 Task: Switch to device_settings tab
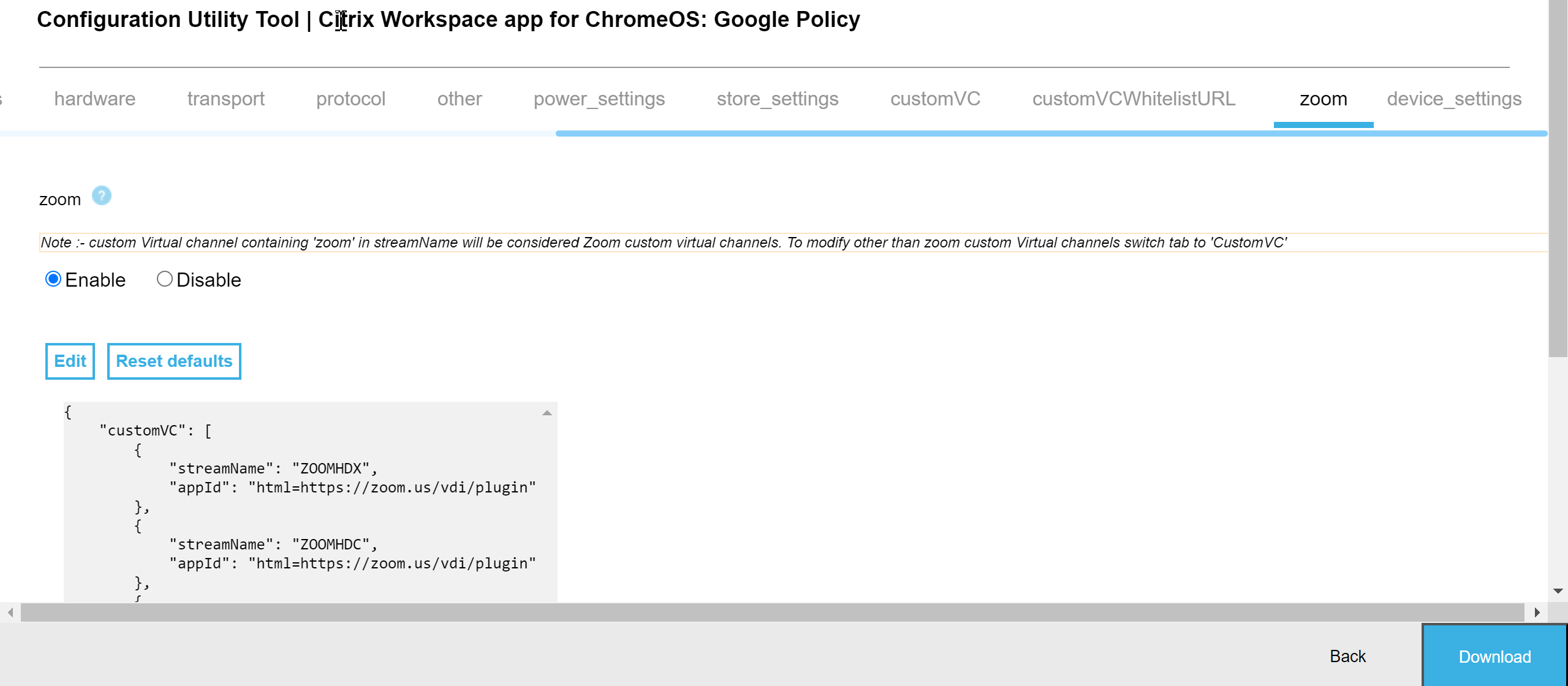1453,99
